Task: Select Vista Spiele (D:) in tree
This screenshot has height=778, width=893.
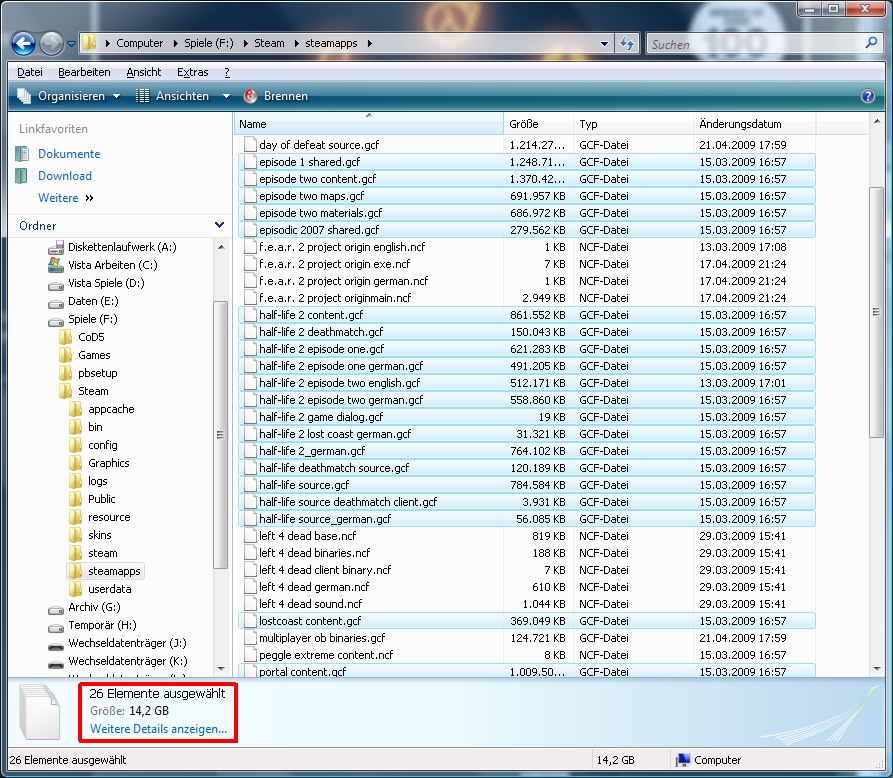Action: click(106, 283)
